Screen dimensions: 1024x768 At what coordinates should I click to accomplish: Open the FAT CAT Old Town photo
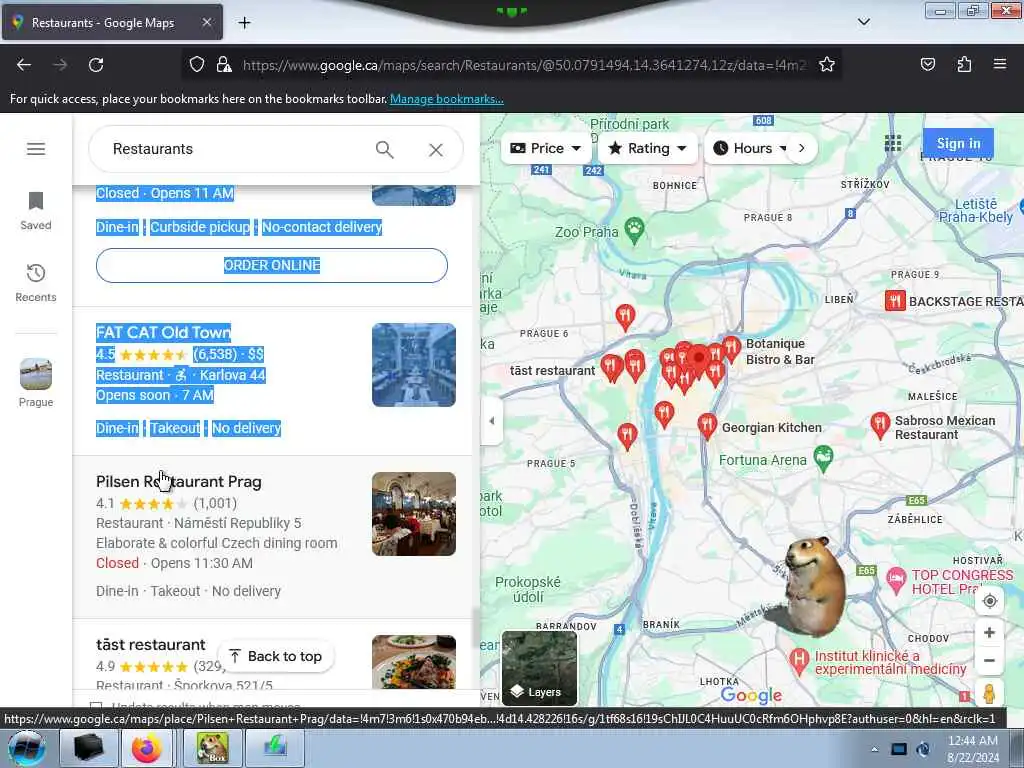[414, 365]
